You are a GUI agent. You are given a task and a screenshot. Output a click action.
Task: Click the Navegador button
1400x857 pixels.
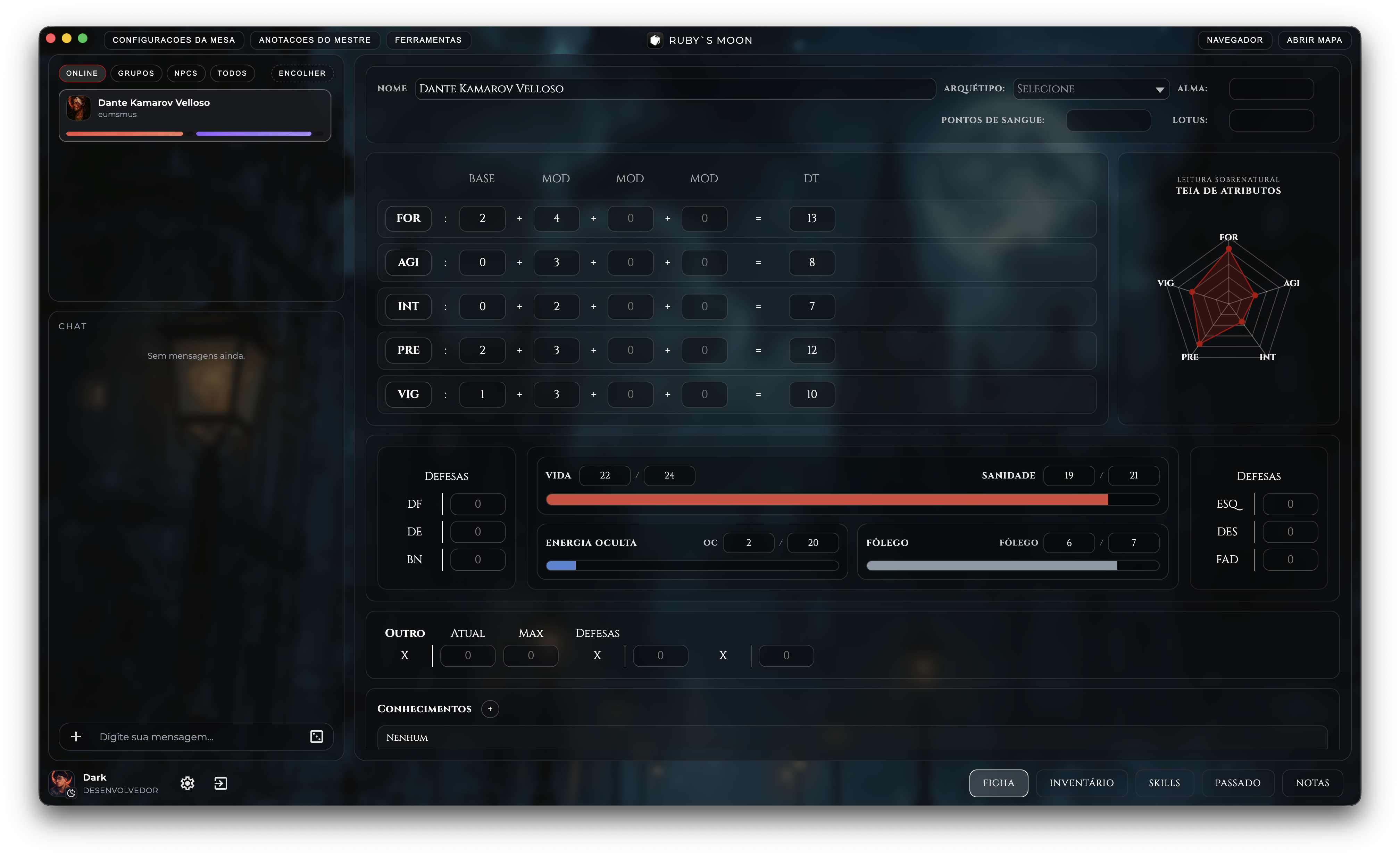[1235, 40]
